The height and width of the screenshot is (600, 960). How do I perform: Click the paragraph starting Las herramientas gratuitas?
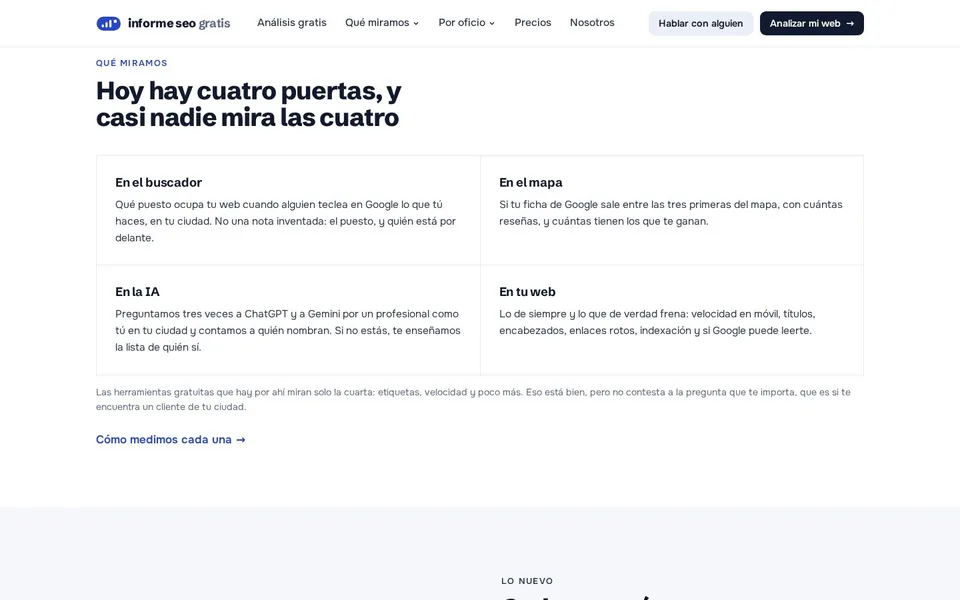[473, 399]
